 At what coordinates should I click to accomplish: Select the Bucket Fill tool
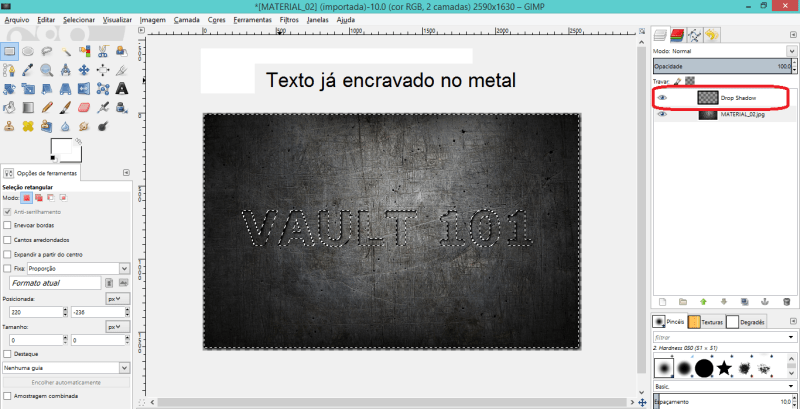pos(9,107)
